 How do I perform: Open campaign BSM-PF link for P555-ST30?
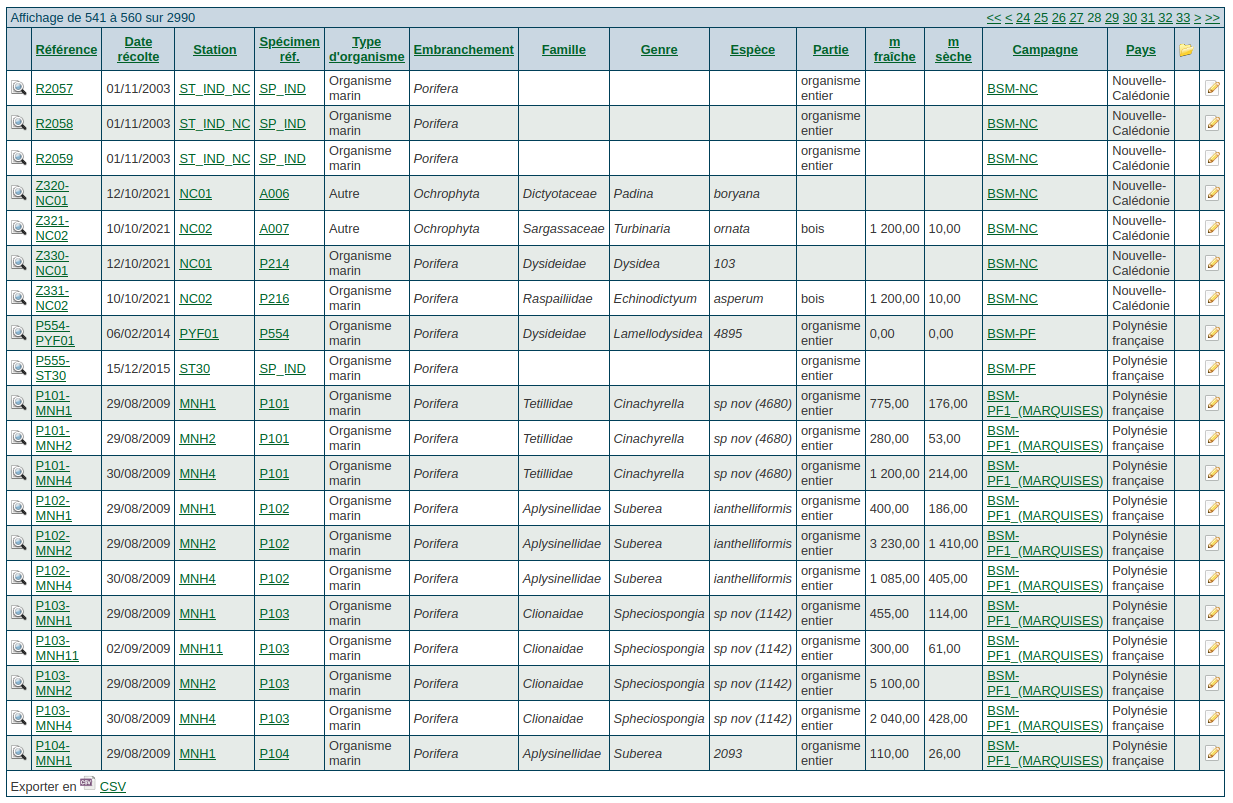1011,368
